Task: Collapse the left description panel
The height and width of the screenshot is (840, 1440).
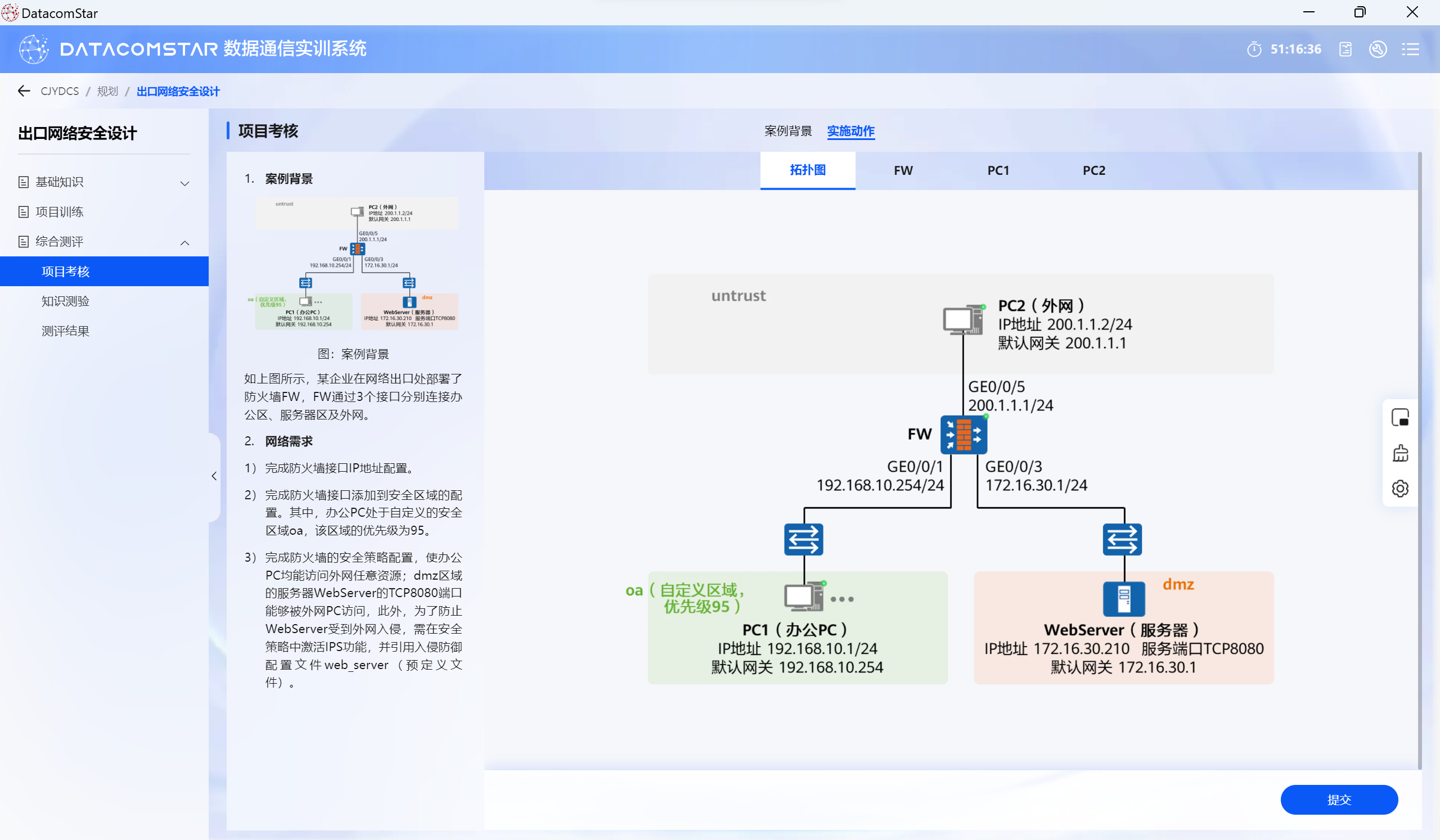Action: click(214, 476)
